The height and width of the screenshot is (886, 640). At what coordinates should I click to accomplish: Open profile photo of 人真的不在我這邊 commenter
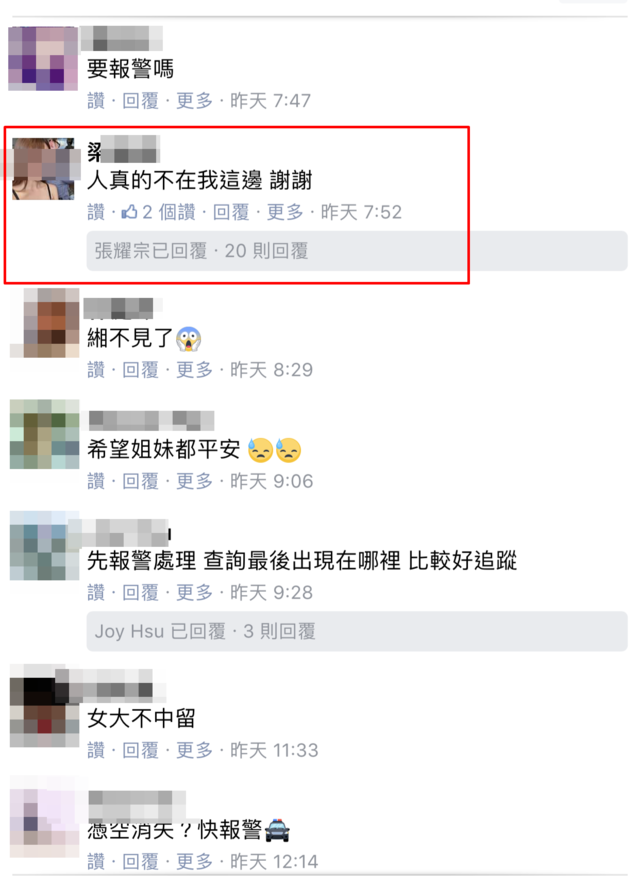point(43,168)
